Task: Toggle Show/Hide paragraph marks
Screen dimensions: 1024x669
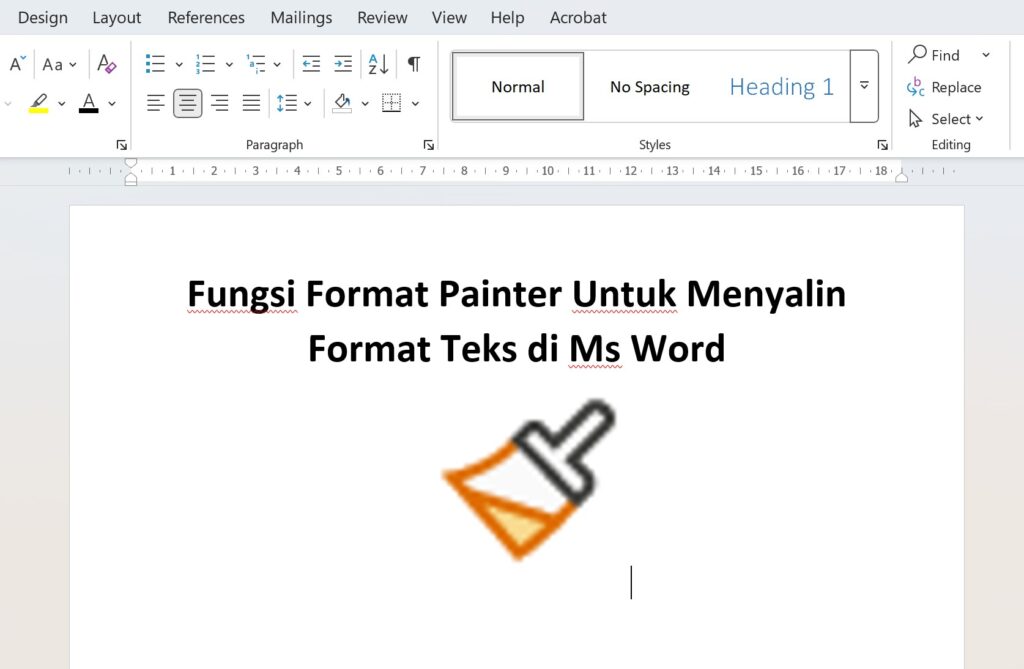Action: click(x=414, y=64)
